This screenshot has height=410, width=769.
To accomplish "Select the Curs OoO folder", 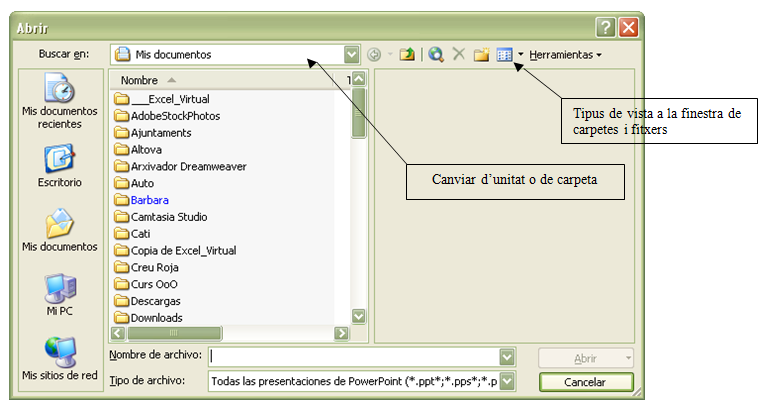I will point(146,284).
